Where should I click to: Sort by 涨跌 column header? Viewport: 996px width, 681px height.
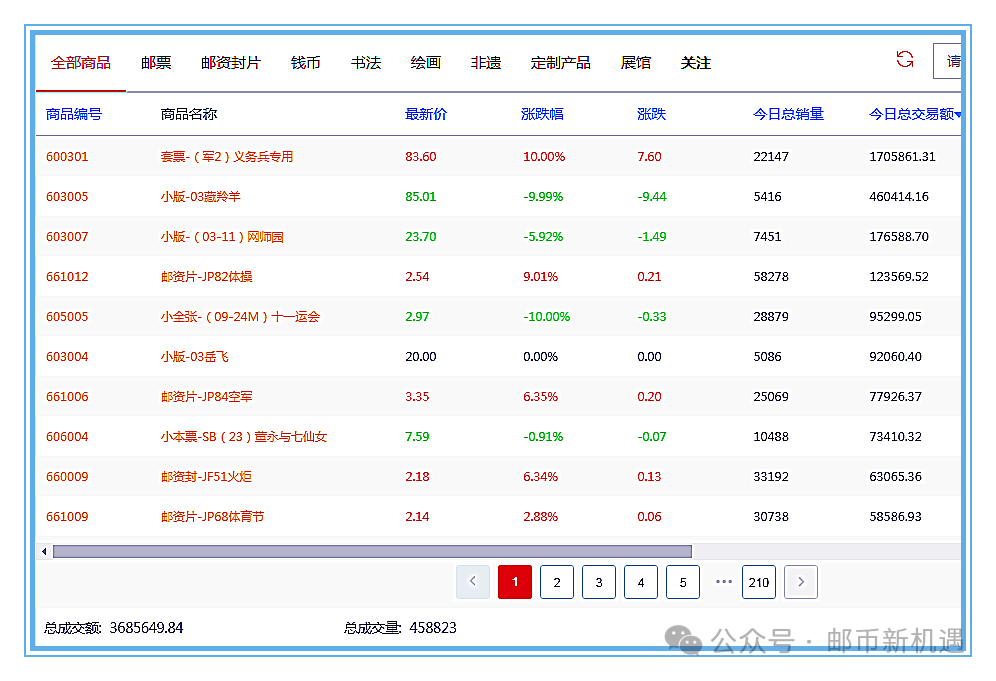pos(651,114)
